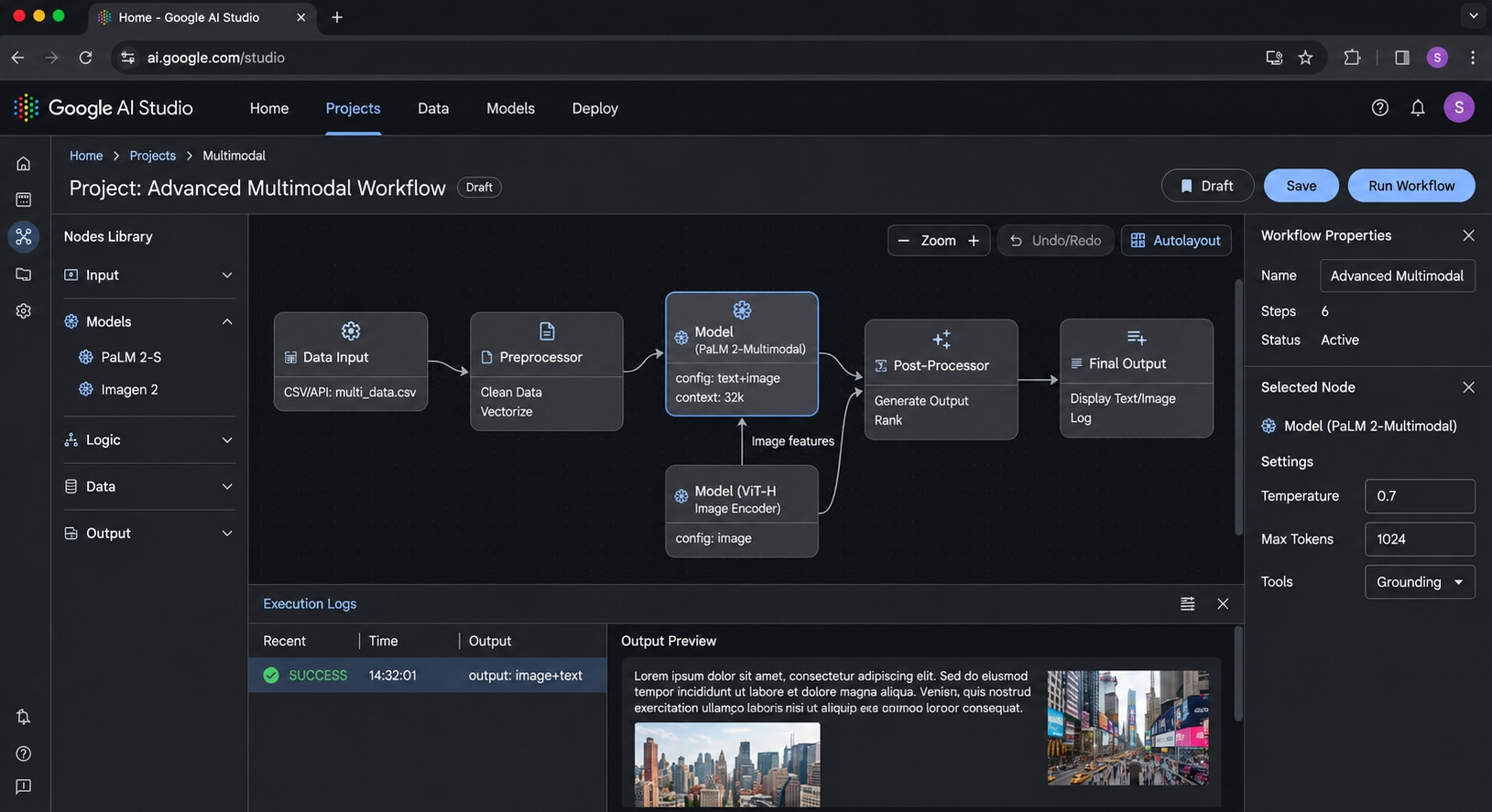This screenshot has height=812, width=1492.
Task: Click the Execution Logs list view icon
Action: (1188, 604)
